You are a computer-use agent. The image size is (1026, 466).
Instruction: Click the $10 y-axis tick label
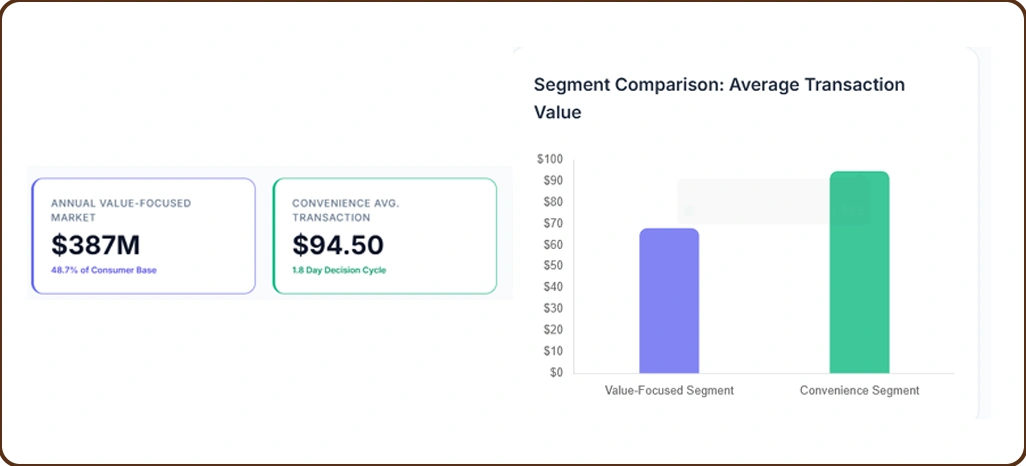[x=552, y=351]
